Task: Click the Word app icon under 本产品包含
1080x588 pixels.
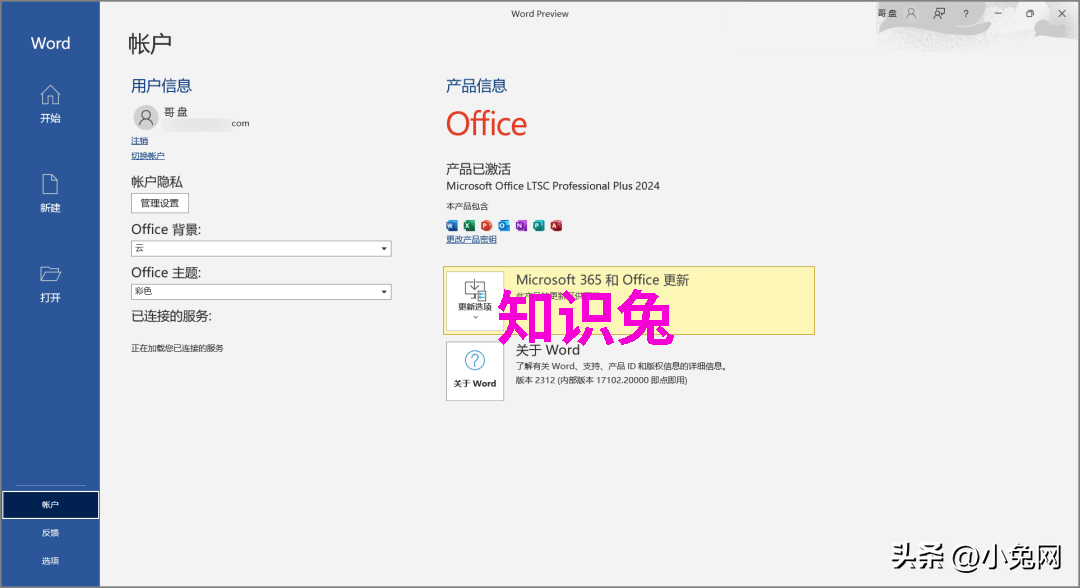Action: pyautogui.click(x=452, y=225)
